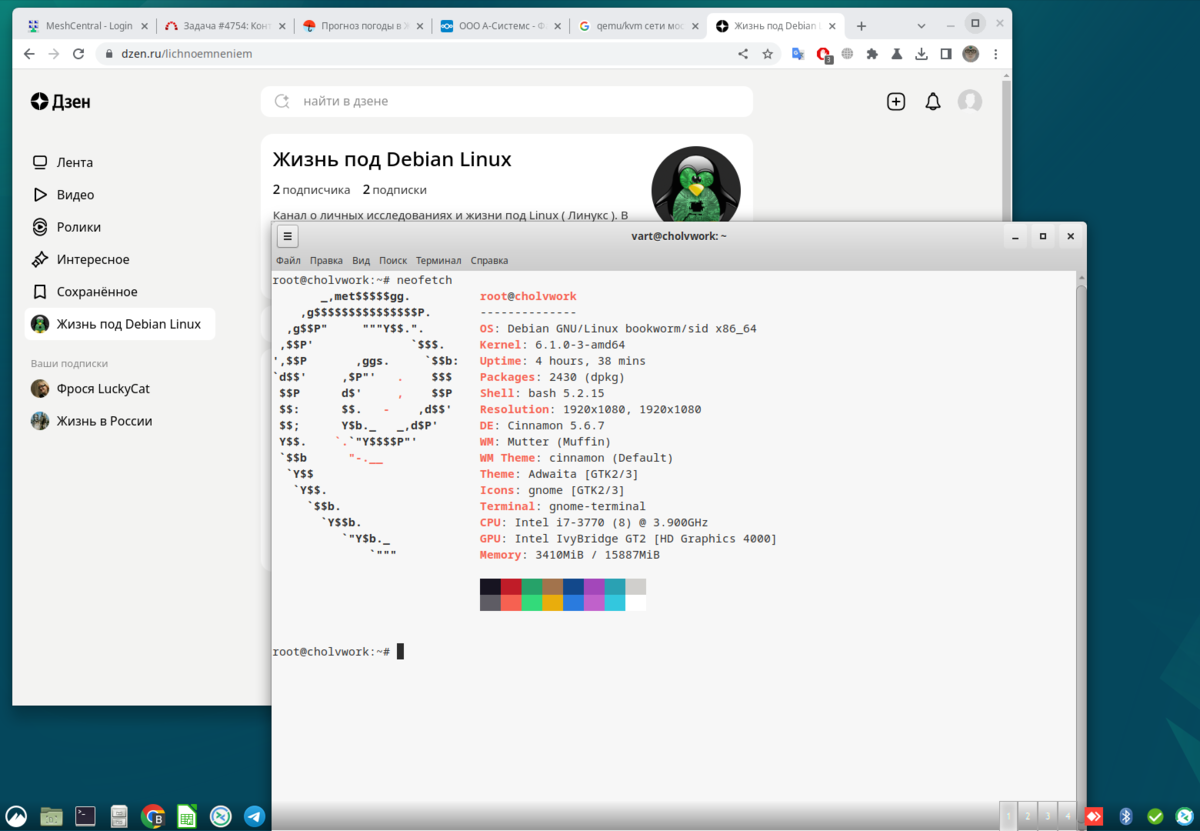Open Chrome from panel launcher
Image resolution: width=1200 pixels, height=831 pixels.
[x=153, y=816]
